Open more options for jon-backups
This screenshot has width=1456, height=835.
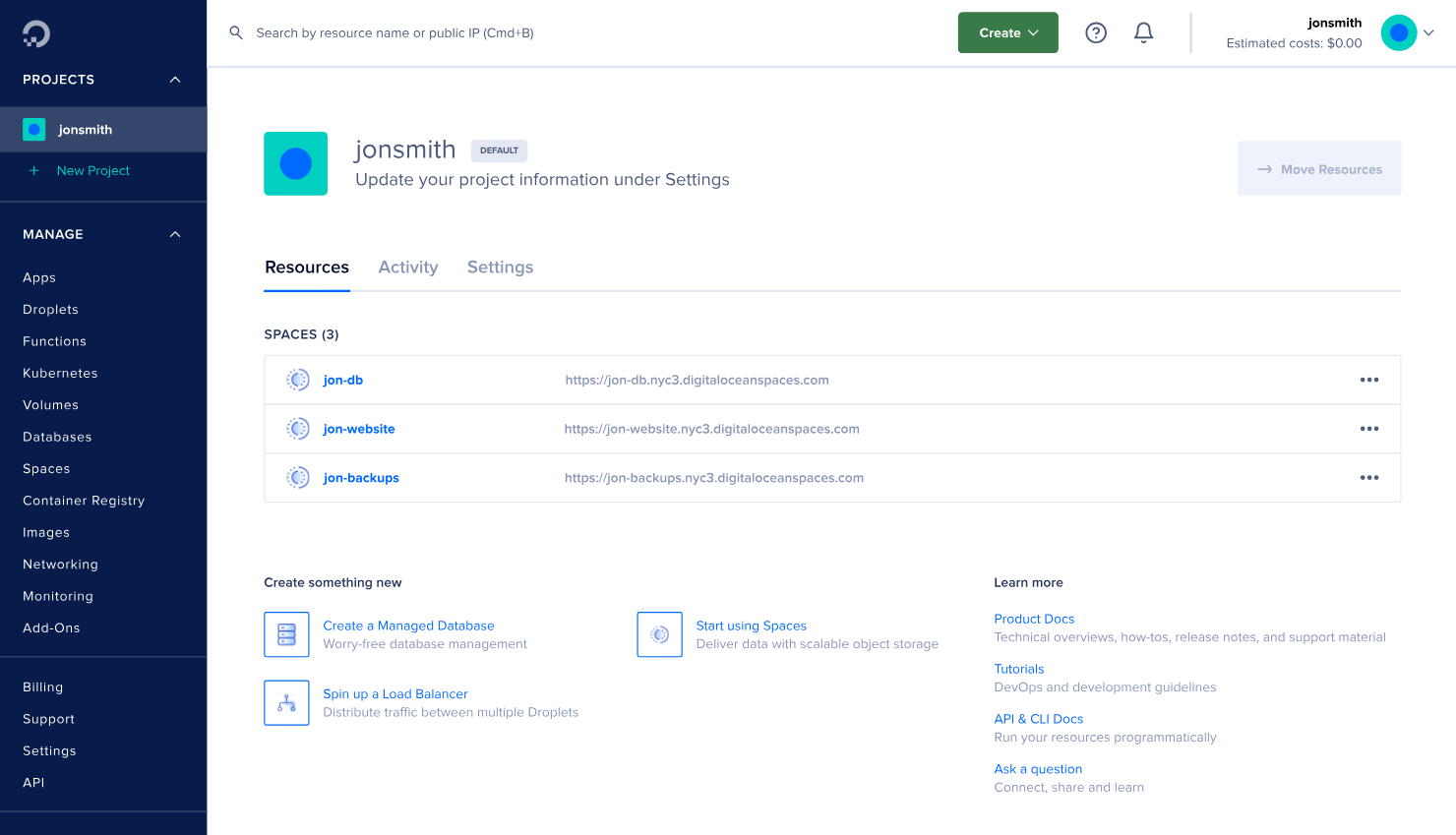pyautogui.click(x=1369, y=478)
